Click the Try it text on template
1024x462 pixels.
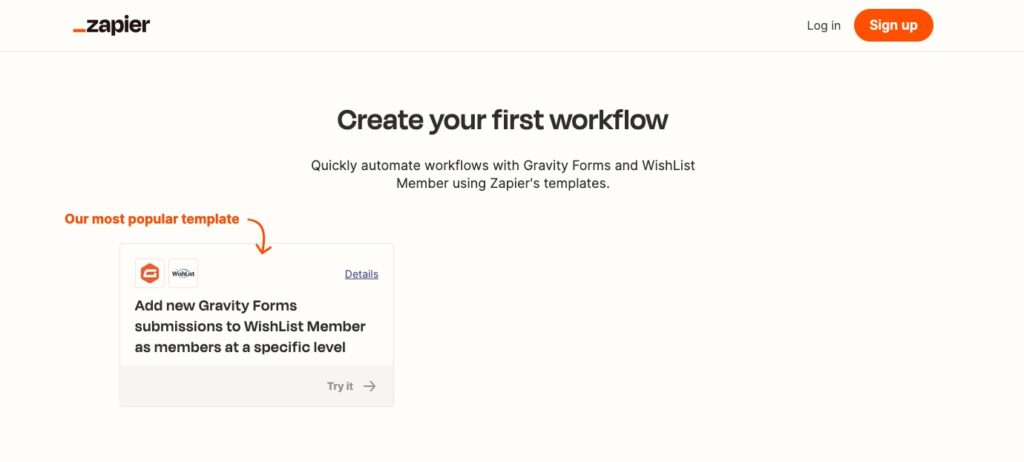(340, 386)
